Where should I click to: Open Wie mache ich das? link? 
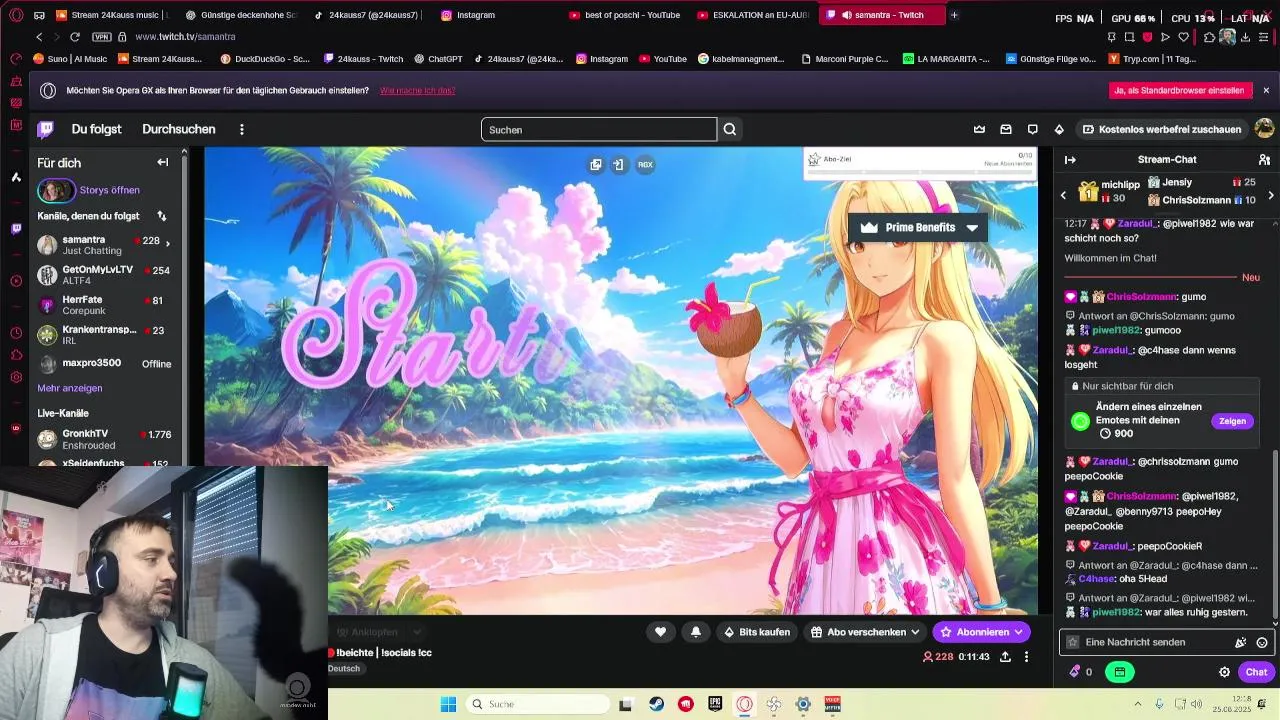tap(417, 91)
